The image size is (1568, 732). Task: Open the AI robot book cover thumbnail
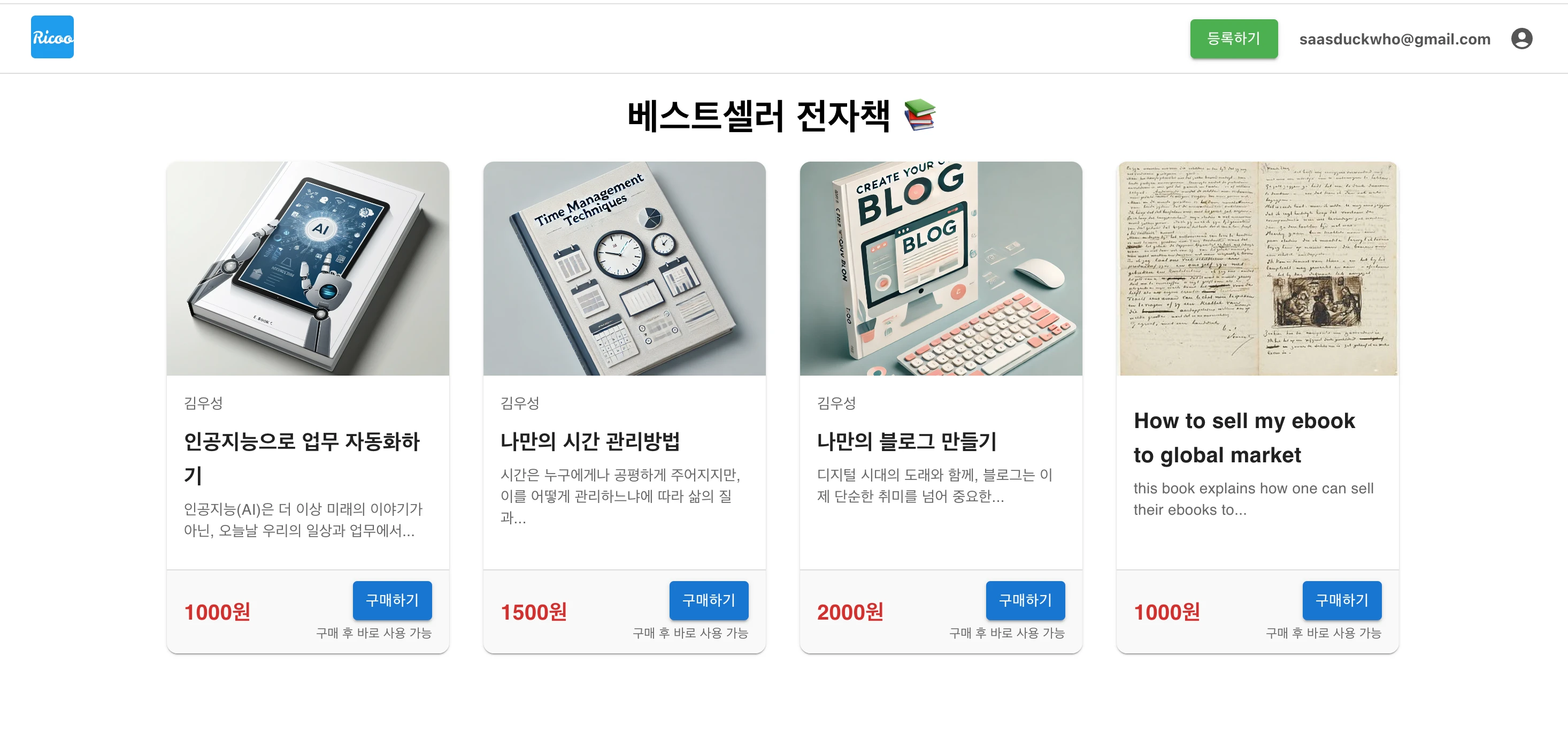308,269
